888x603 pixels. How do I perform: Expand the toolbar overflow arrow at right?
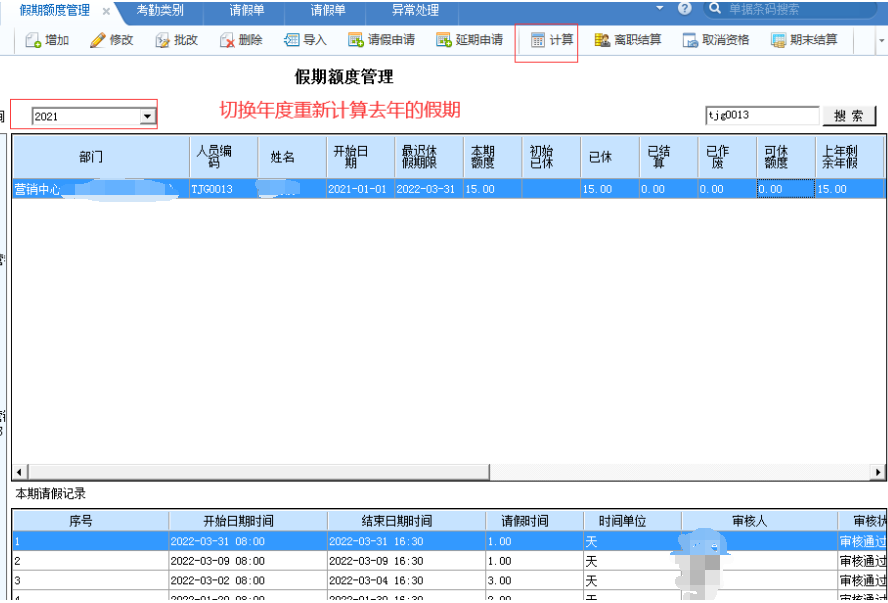(881, 42)
